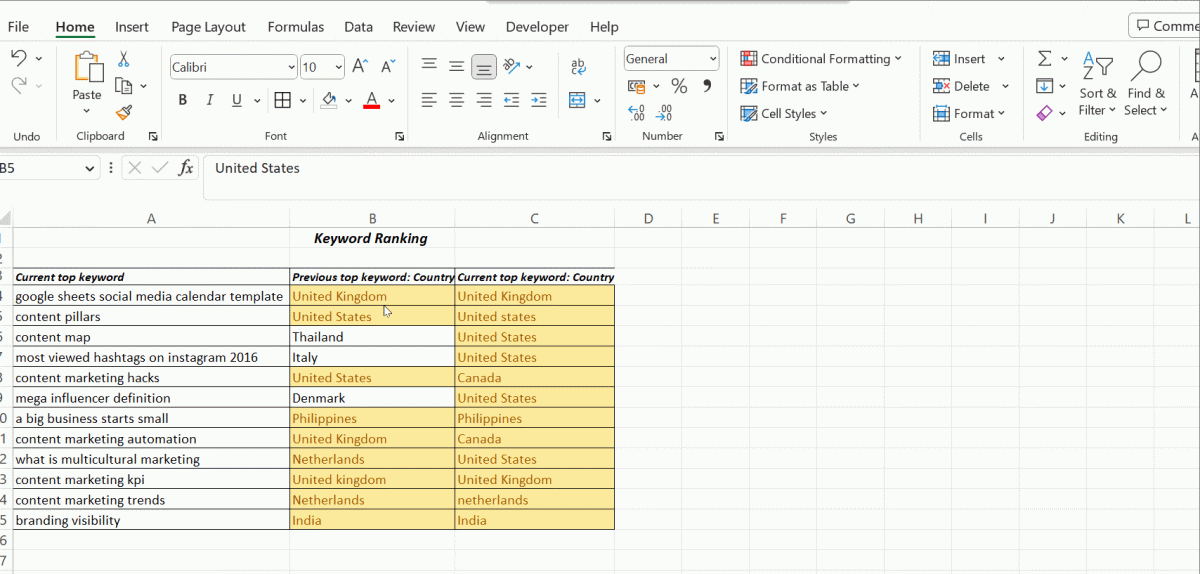
Task: Toggle Italic formatting
Action: pos(210,100)
